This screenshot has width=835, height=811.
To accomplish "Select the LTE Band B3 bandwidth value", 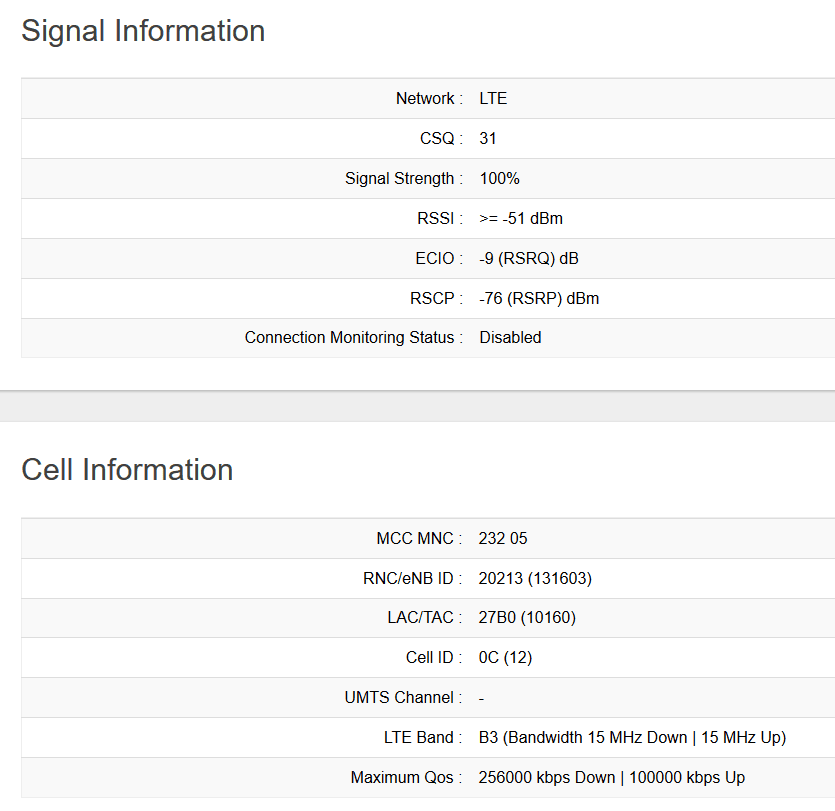I will [x=632, y=738].
